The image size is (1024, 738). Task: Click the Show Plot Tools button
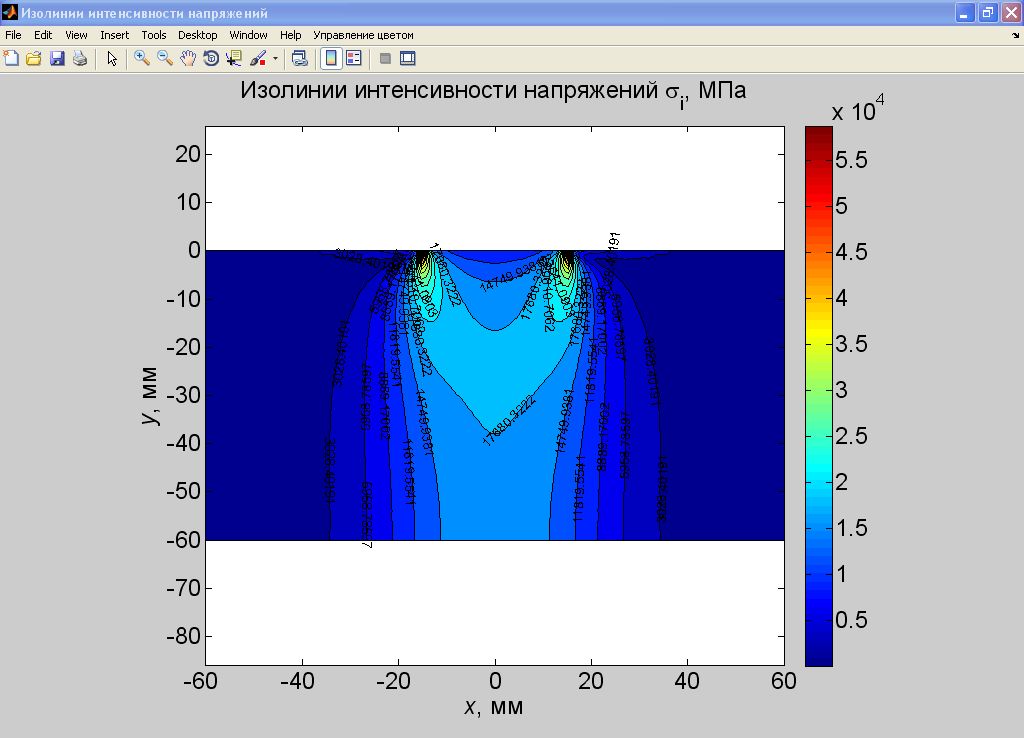coord(407,59)
